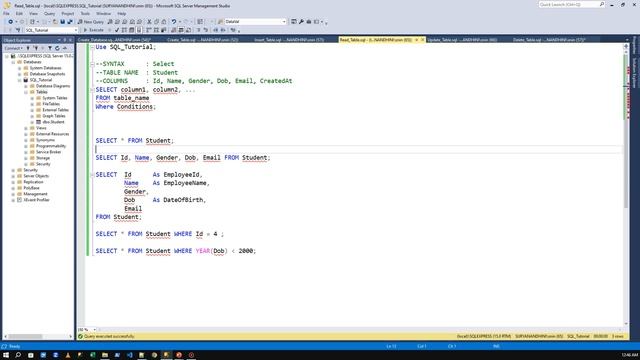Expand the Programmability folder node
Screen dimensions: 640x360
(26, 146)
